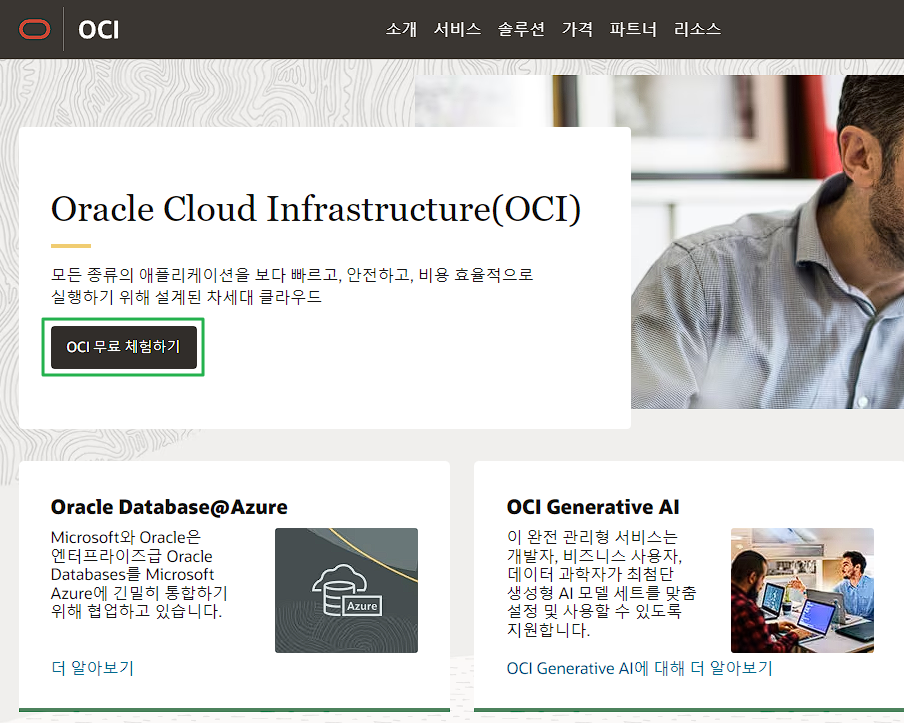Viewport: 904px width, 723px height.
Task: Open the 리소스 navigation item
Action: pyautogui.click(x=697, y=29)
